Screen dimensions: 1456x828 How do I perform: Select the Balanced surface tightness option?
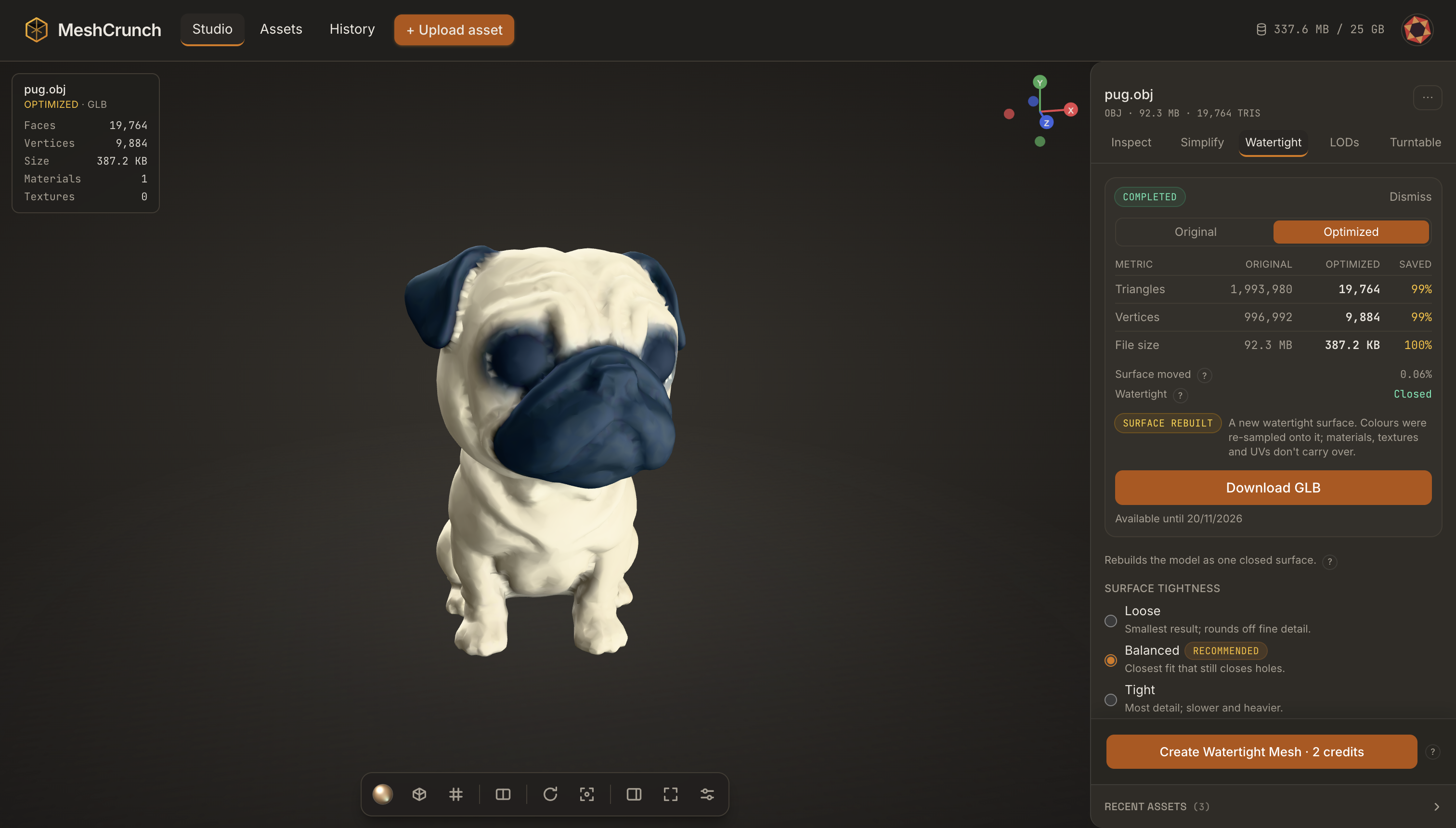click(1111, 660)
